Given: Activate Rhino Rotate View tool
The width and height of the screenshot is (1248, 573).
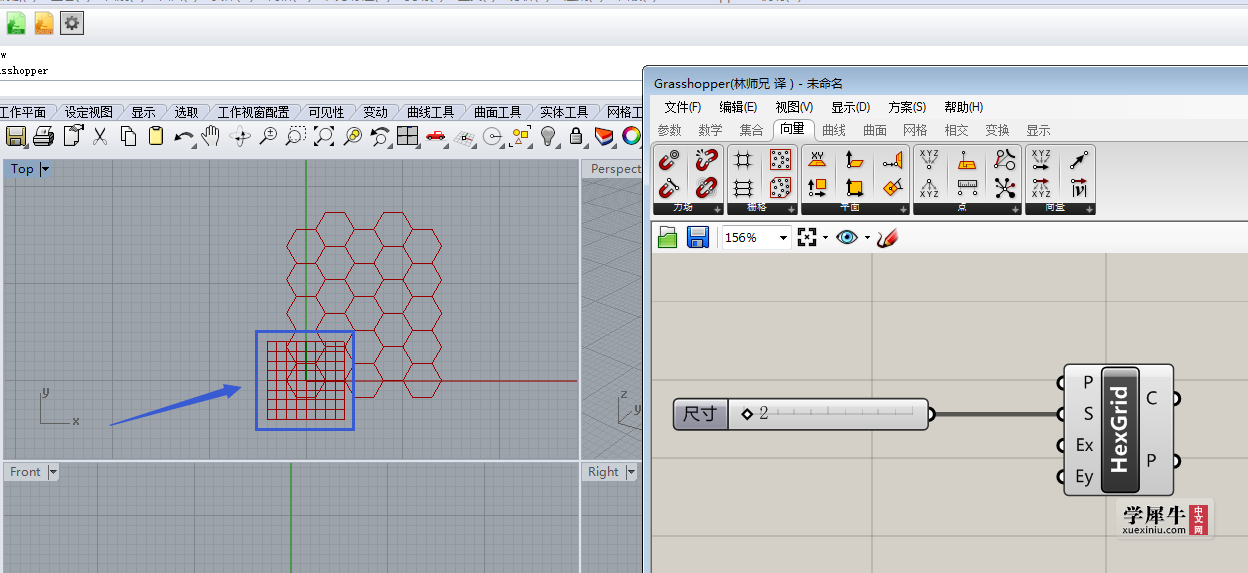Looking at the screenshot, I should 239,135.
